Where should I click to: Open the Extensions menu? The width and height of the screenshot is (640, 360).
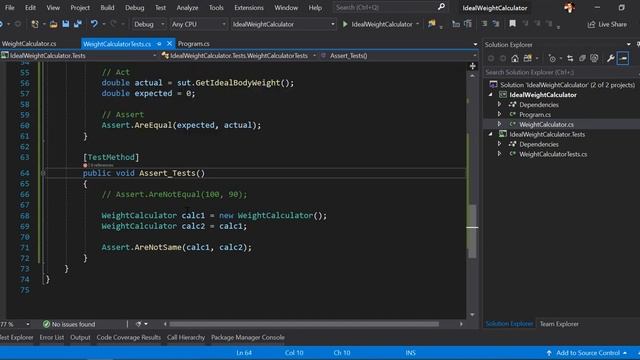click(249, 7)
